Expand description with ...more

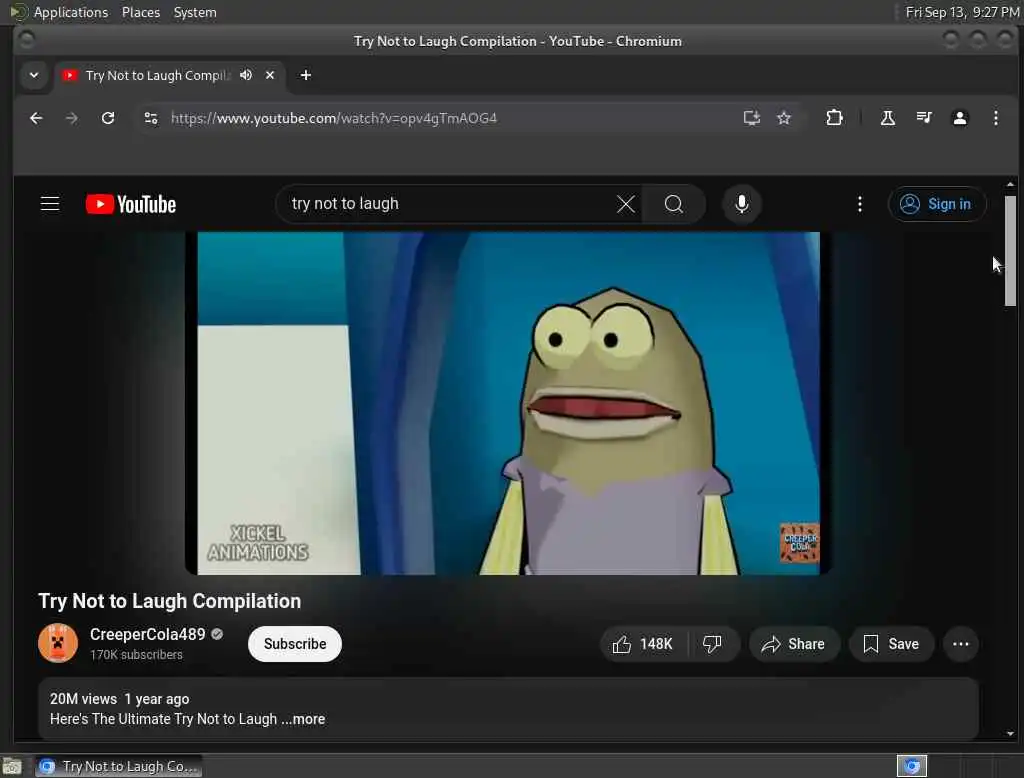(303, 719)
